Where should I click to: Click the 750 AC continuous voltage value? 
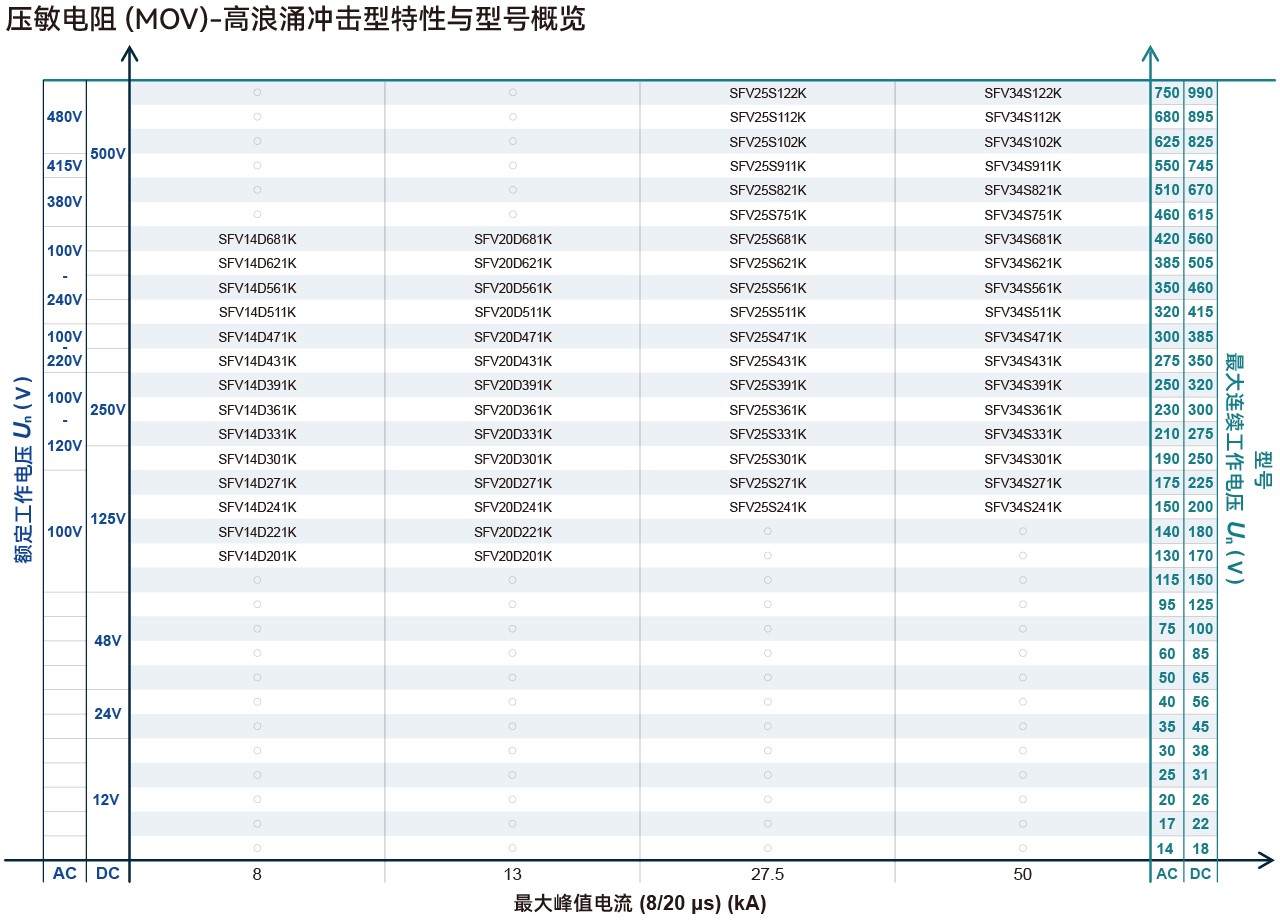(x=1166, y=93)
